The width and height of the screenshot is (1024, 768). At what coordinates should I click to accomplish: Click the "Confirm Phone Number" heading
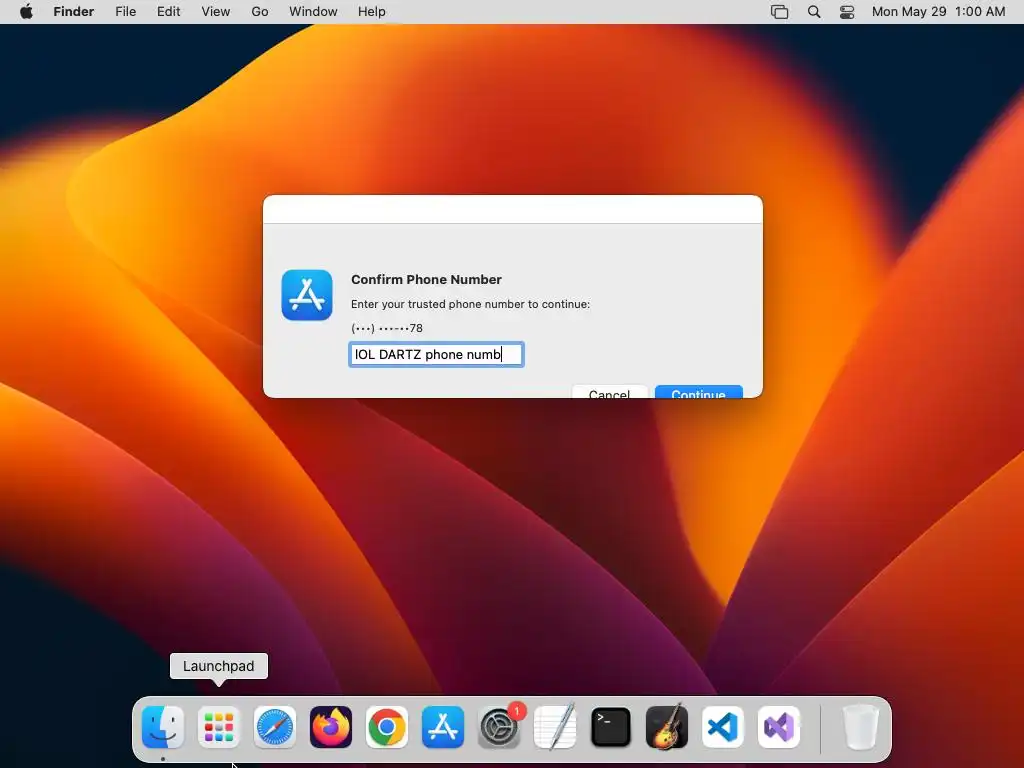click(x=426, y=280)
